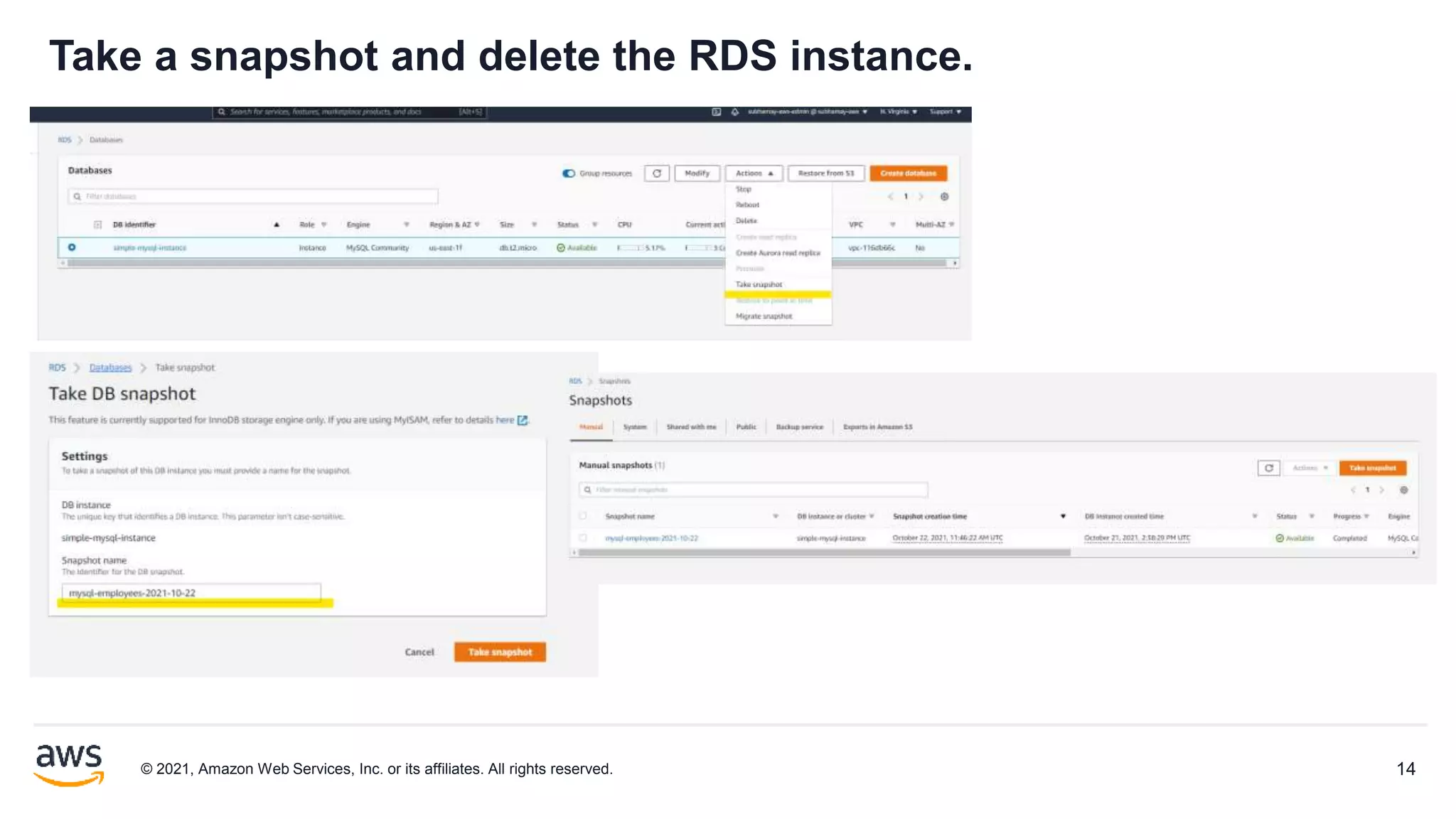Switch to the Public snapshots tab
Viewport: 1456px width, 819px height.
(x=746, y=427)
